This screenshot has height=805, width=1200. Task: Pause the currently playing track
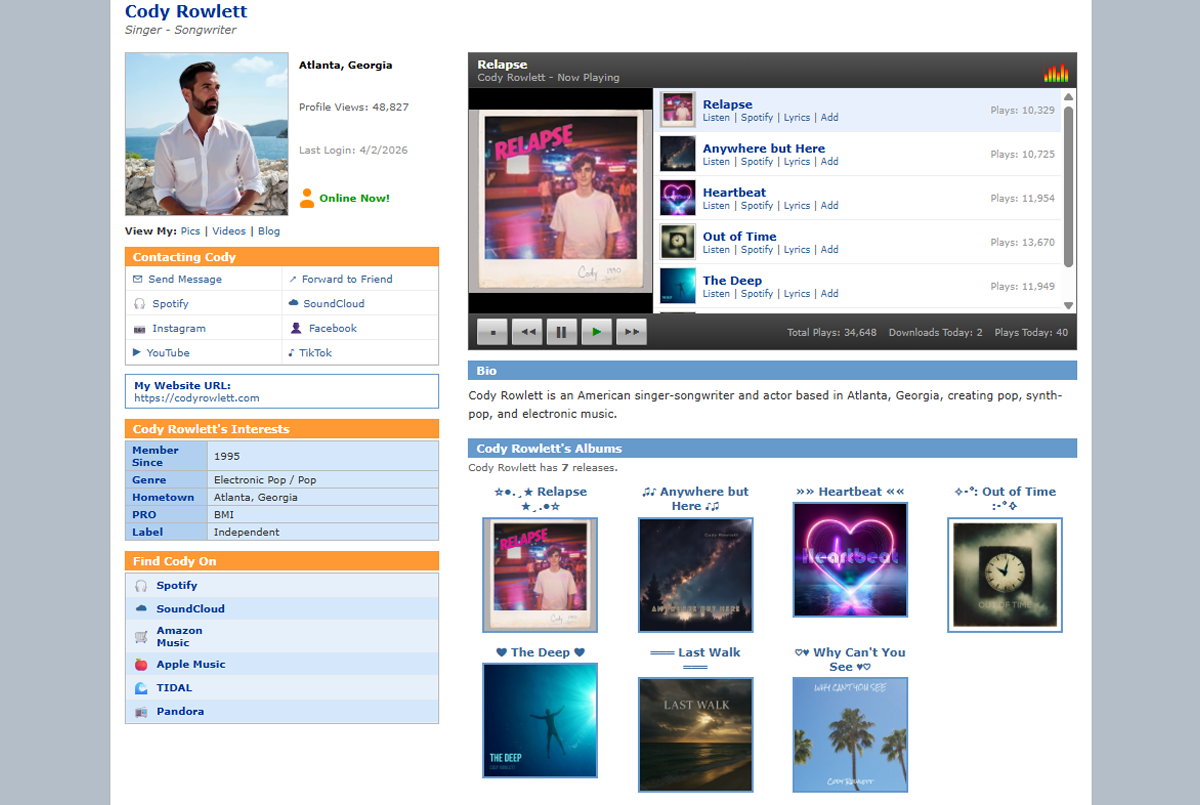(x=562, y=332)
